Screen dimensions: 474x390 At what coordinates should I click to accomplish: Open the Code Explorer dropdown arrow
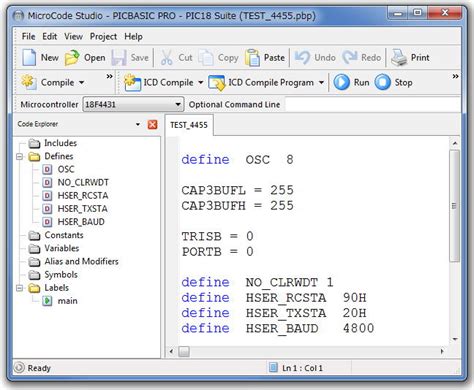(138, 124)
